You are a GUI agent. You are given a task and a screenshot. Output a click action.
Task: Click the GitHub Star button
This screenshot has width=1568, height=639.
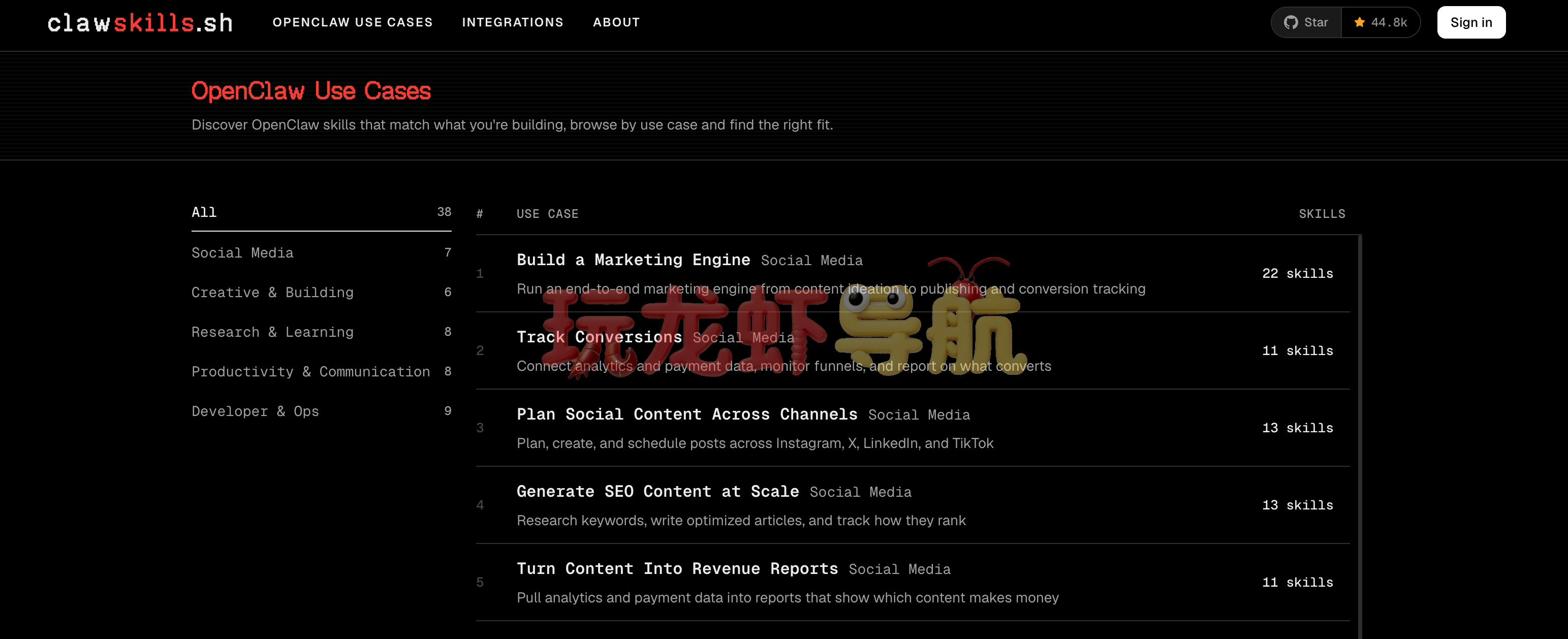click(1306, 22)
